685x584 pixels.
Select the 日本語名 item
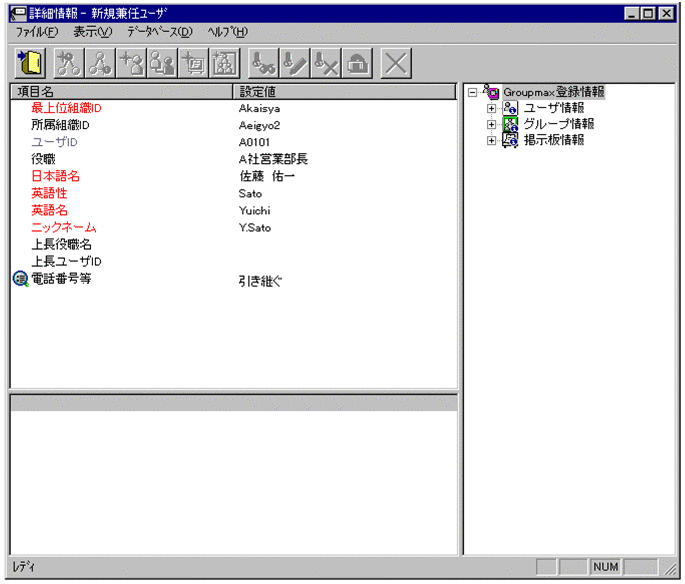pos(55,176)
